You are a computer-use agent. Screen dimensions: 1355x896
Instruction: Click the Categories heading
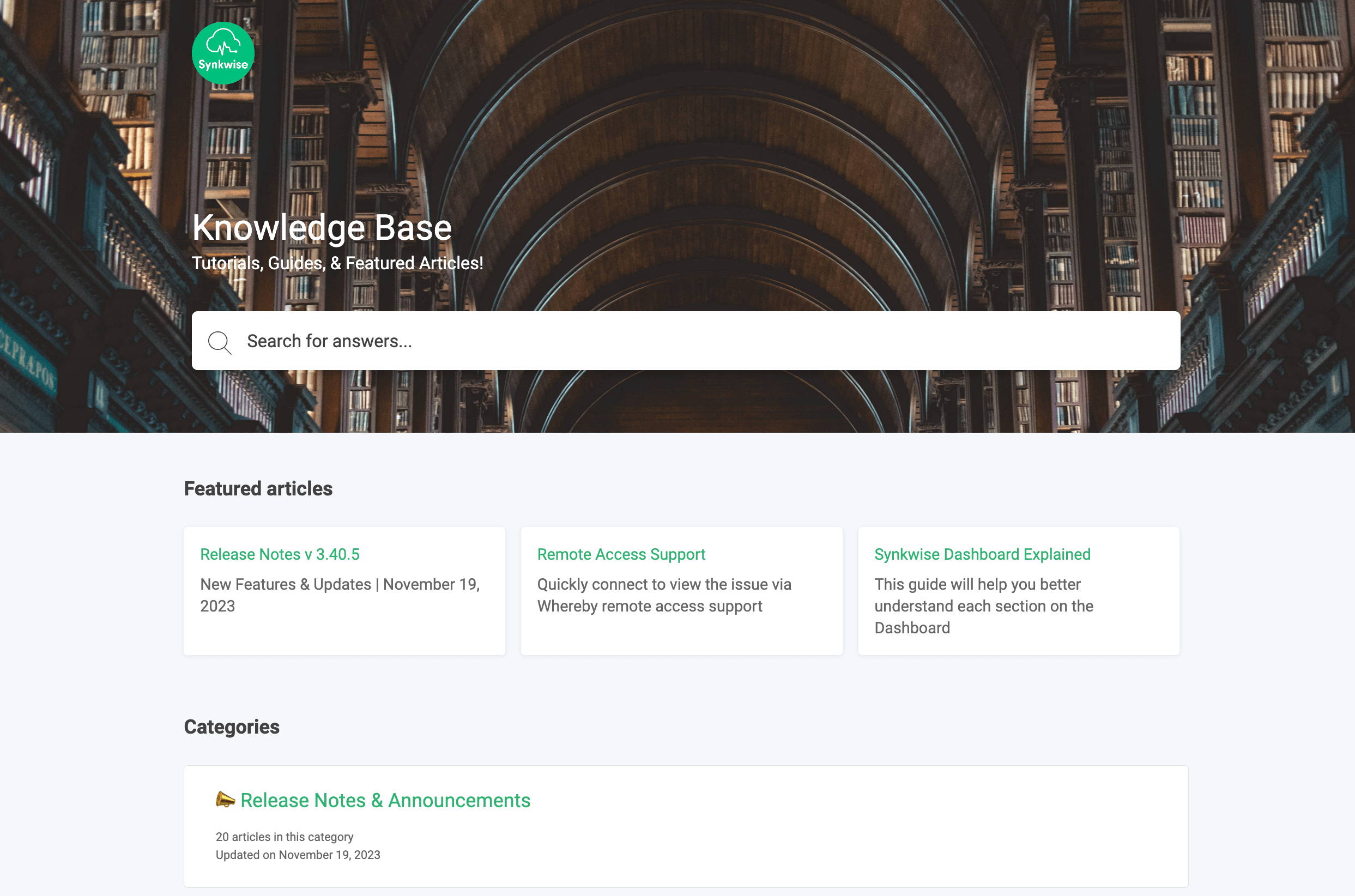point(232,727)
